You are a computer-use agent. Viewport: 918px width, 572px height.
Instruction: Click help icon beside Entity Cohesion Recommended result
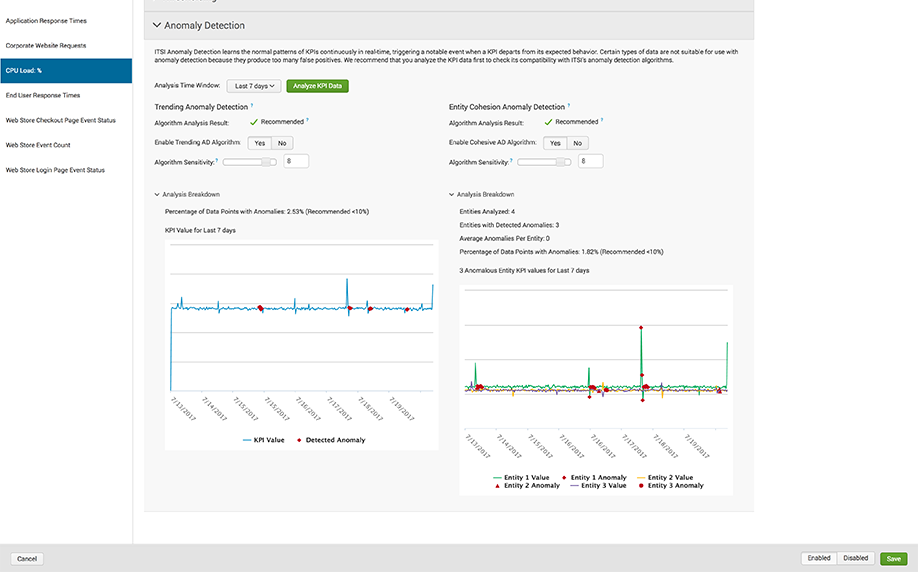tap(602, 121)
